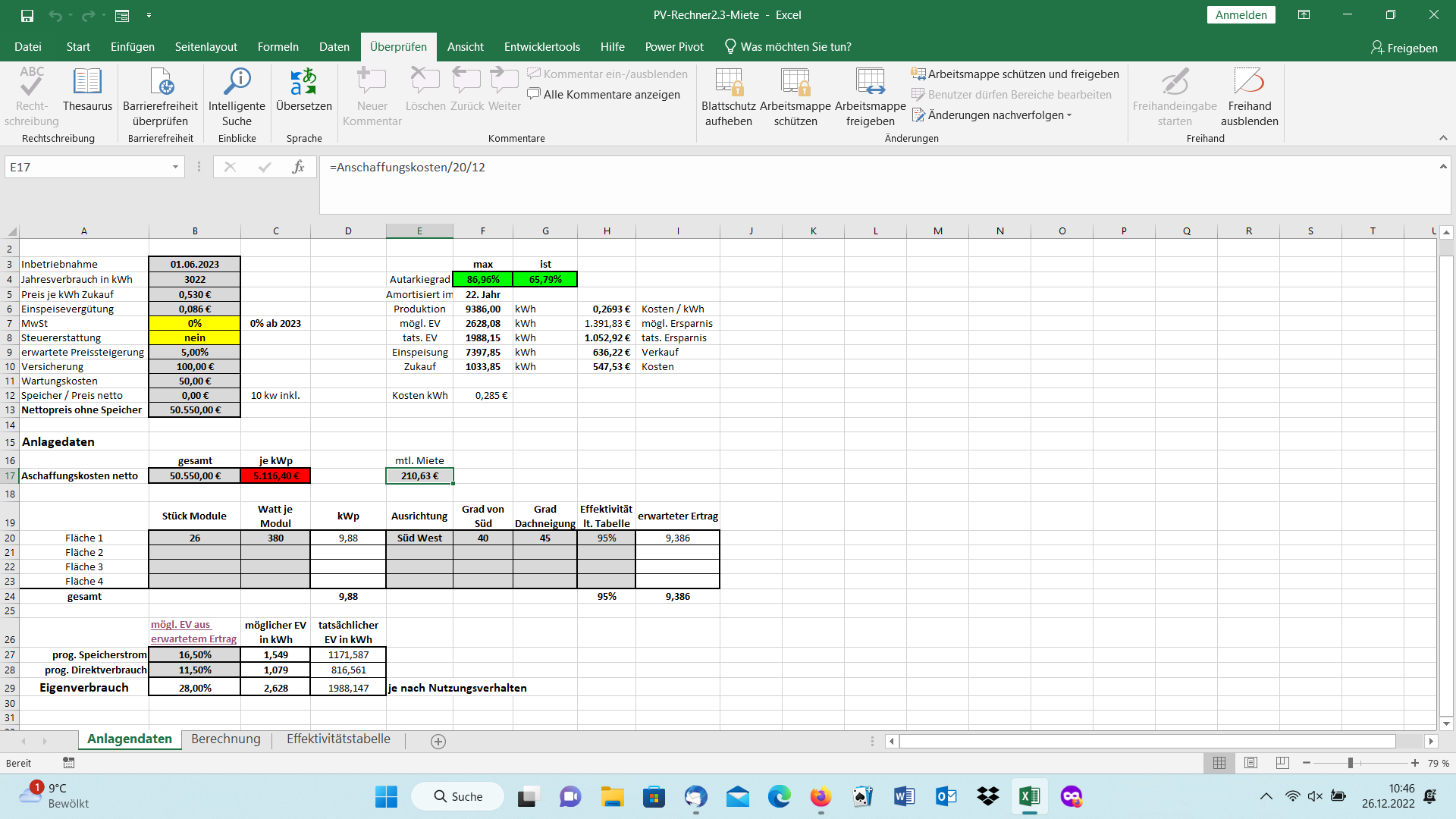The image size is (1456, 819).
Task: Open Rechtschreibung spell check tool
Action: [32, 97]
